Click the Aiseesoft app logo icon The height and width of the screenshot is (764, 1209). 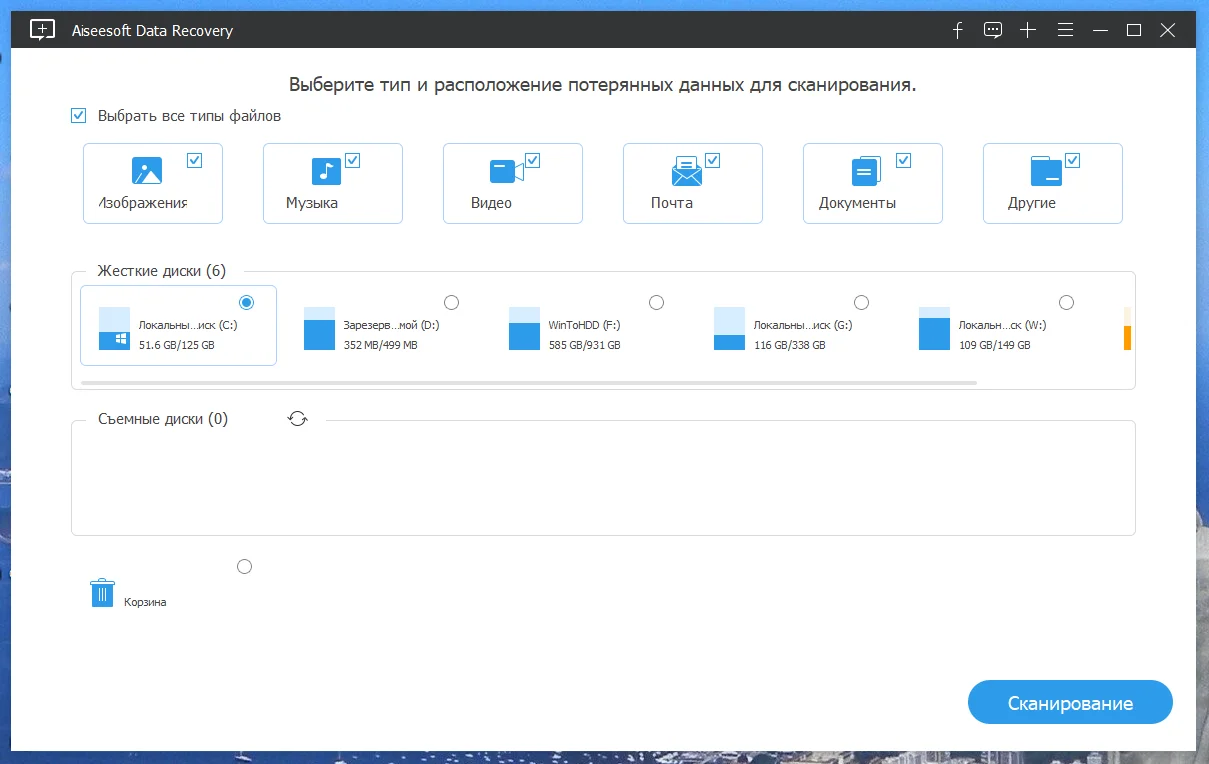(x=42, y=30)
